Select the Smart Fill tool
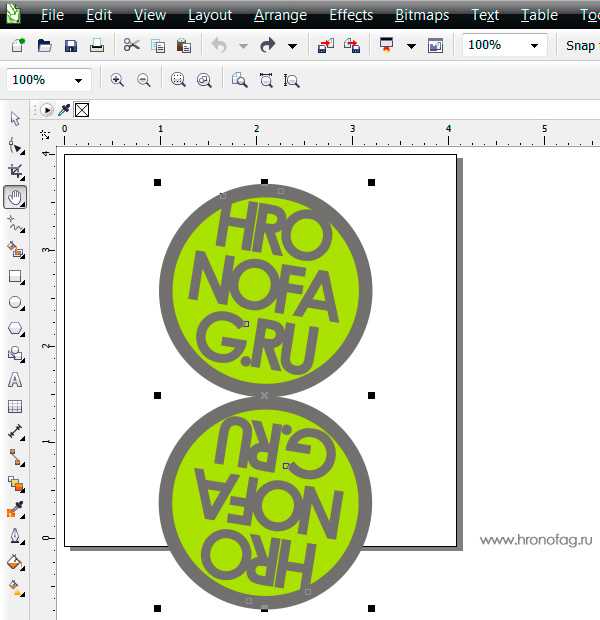This screenshot has width=600, height=620. tap(16, 250)
